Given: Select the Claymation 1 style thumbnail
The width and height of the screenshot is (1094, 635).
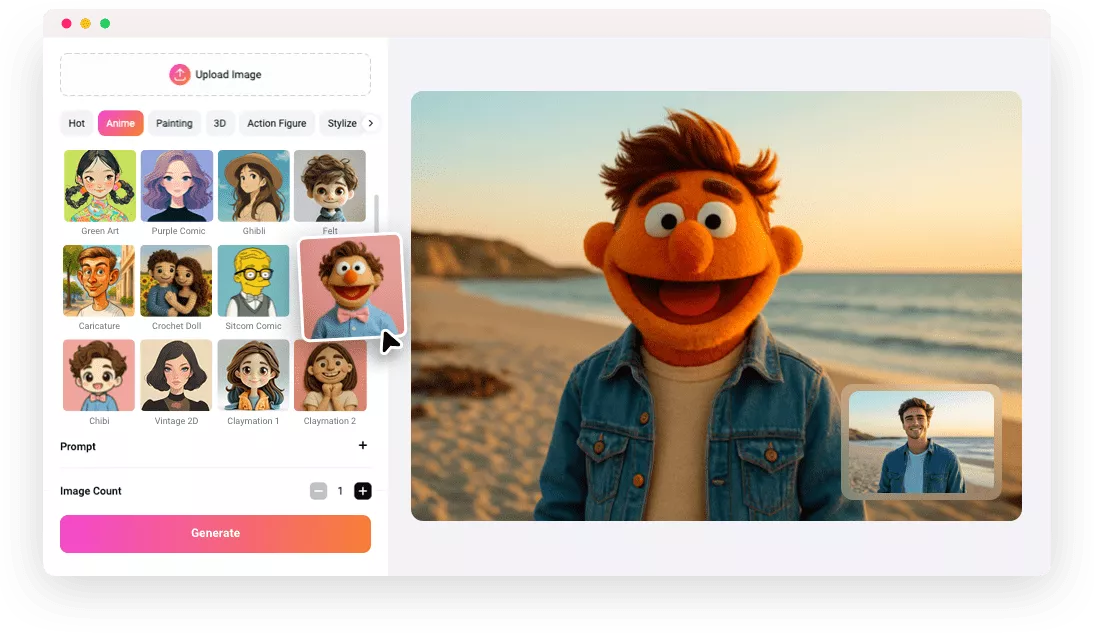Looking at the screenshot, I should (253, 375).
